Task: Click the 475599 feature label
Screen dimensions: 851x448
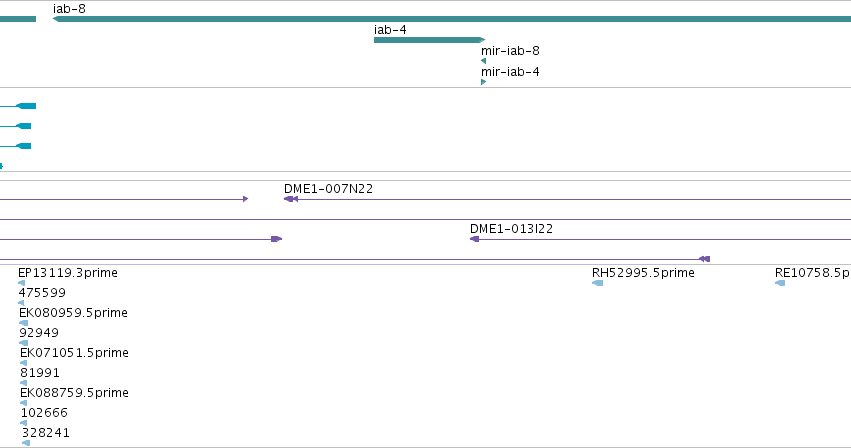Action: click(42, 293)
